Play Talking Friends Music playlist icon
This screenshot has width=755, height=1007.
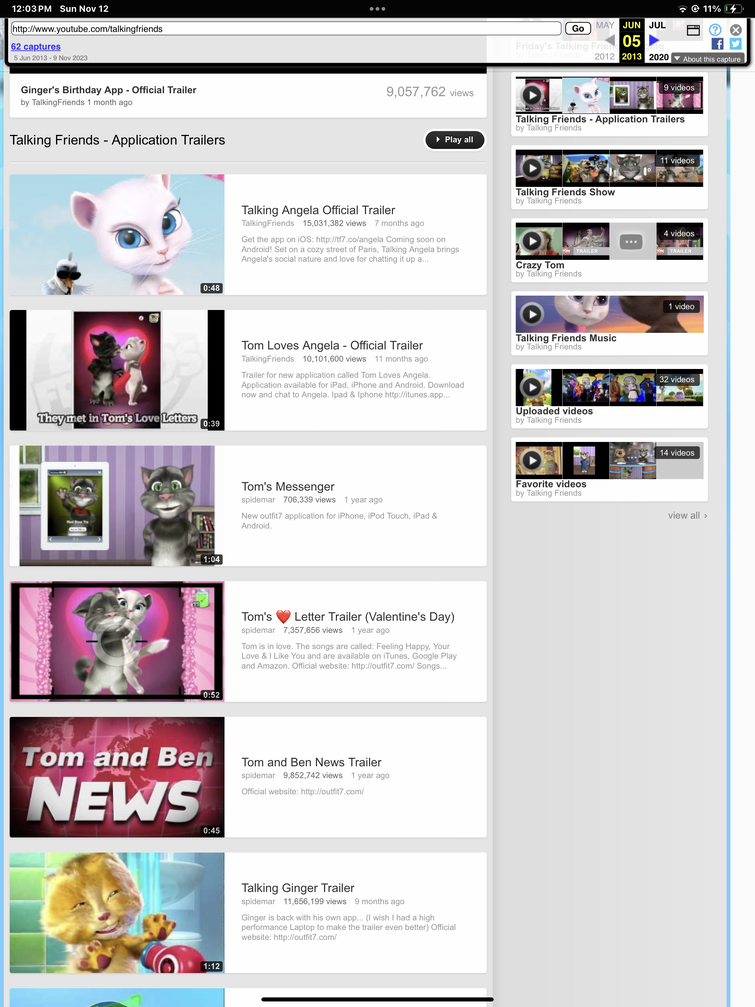pyautogui.click(x=532, y=314)
